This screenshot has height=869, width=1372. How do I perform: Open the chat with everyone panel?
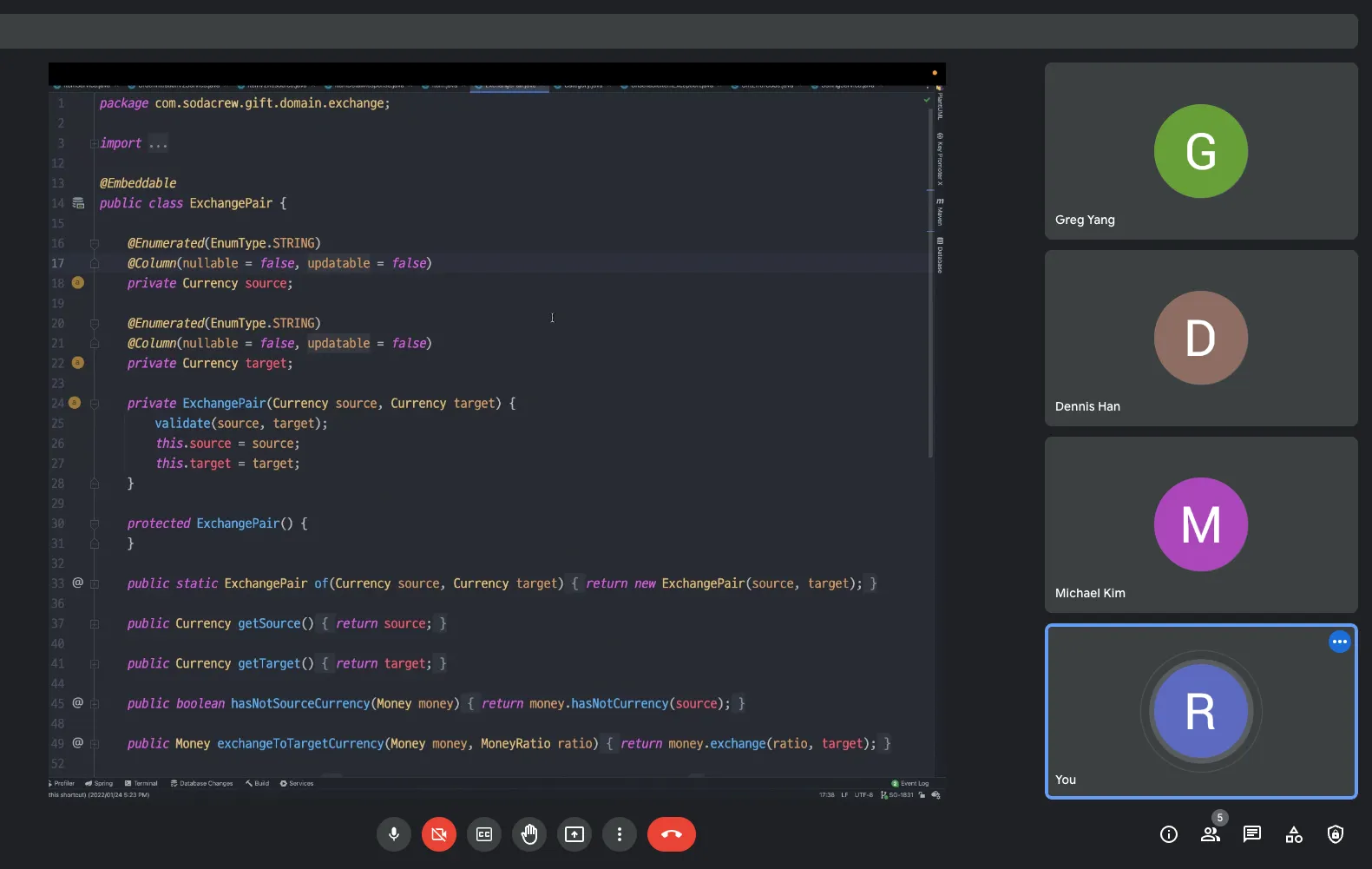tap(1252, 834)
